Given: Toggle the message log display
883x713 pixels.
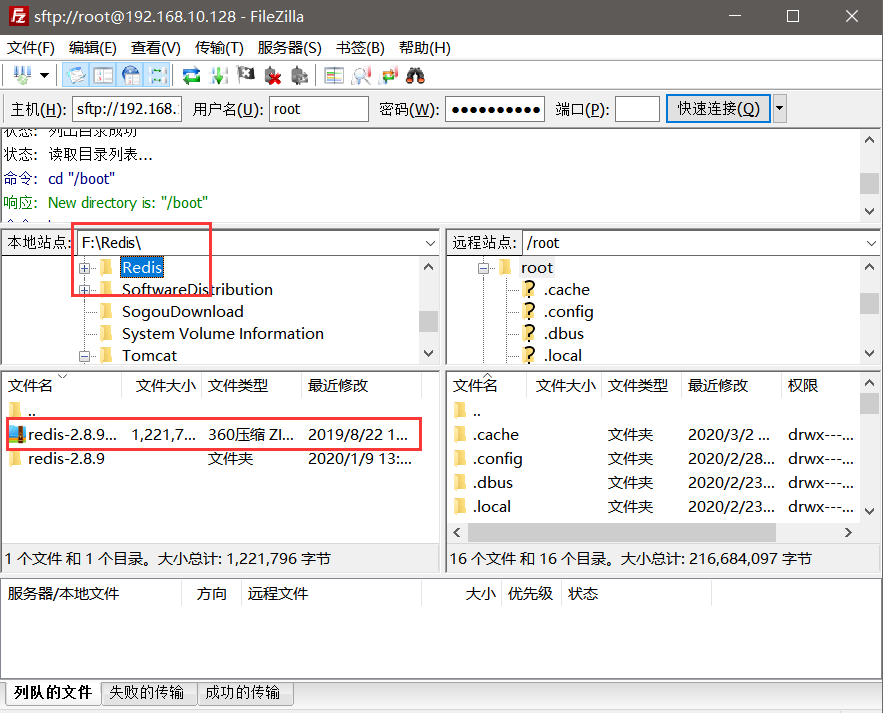Looking at the screenshot, I should (x=76, y=75).
